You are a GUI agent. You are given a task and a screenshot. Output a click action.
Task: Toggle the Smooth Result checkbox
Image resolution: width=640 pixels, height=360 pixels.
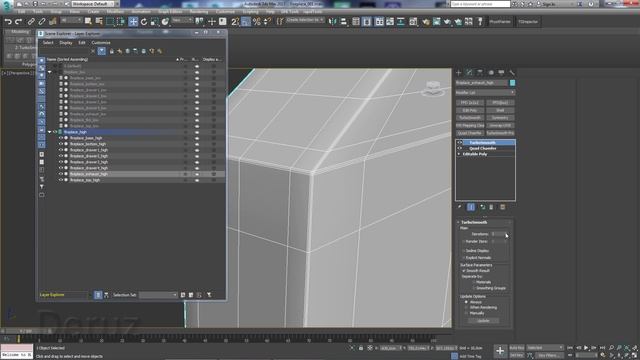coord(464,271)
